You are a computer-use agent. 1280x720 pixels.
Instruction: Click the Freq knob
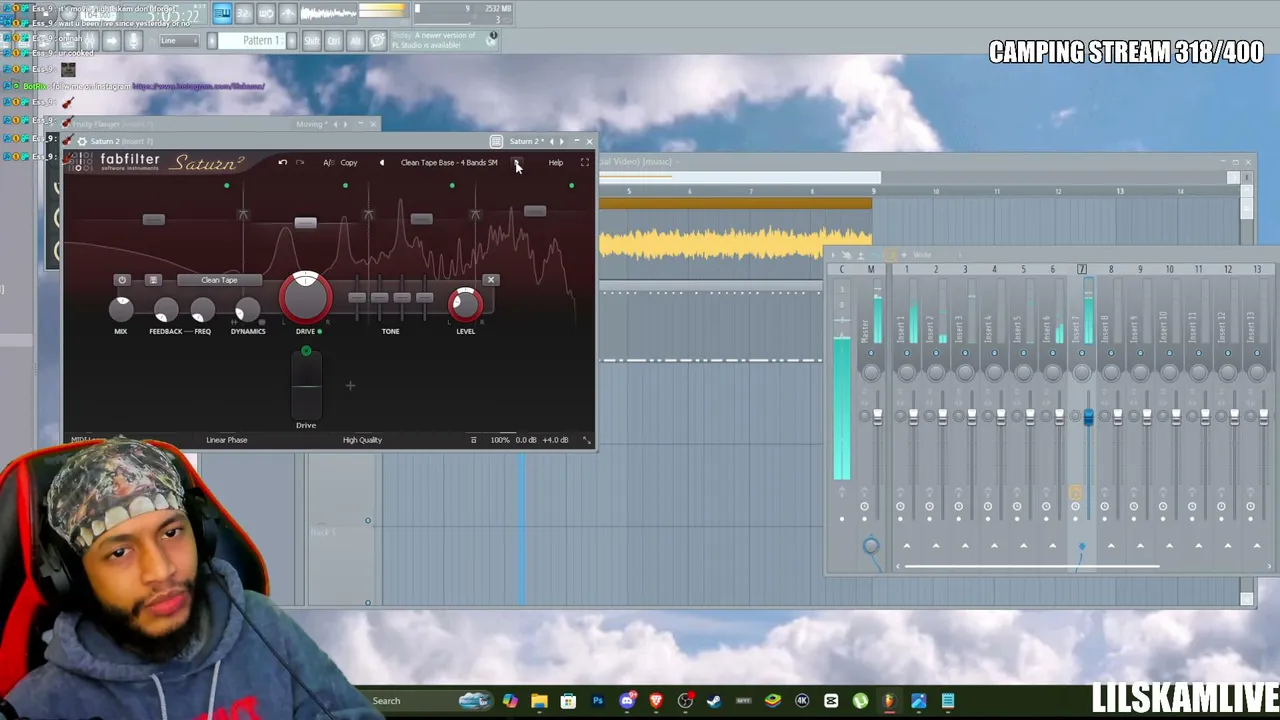[x=202, y=311]
